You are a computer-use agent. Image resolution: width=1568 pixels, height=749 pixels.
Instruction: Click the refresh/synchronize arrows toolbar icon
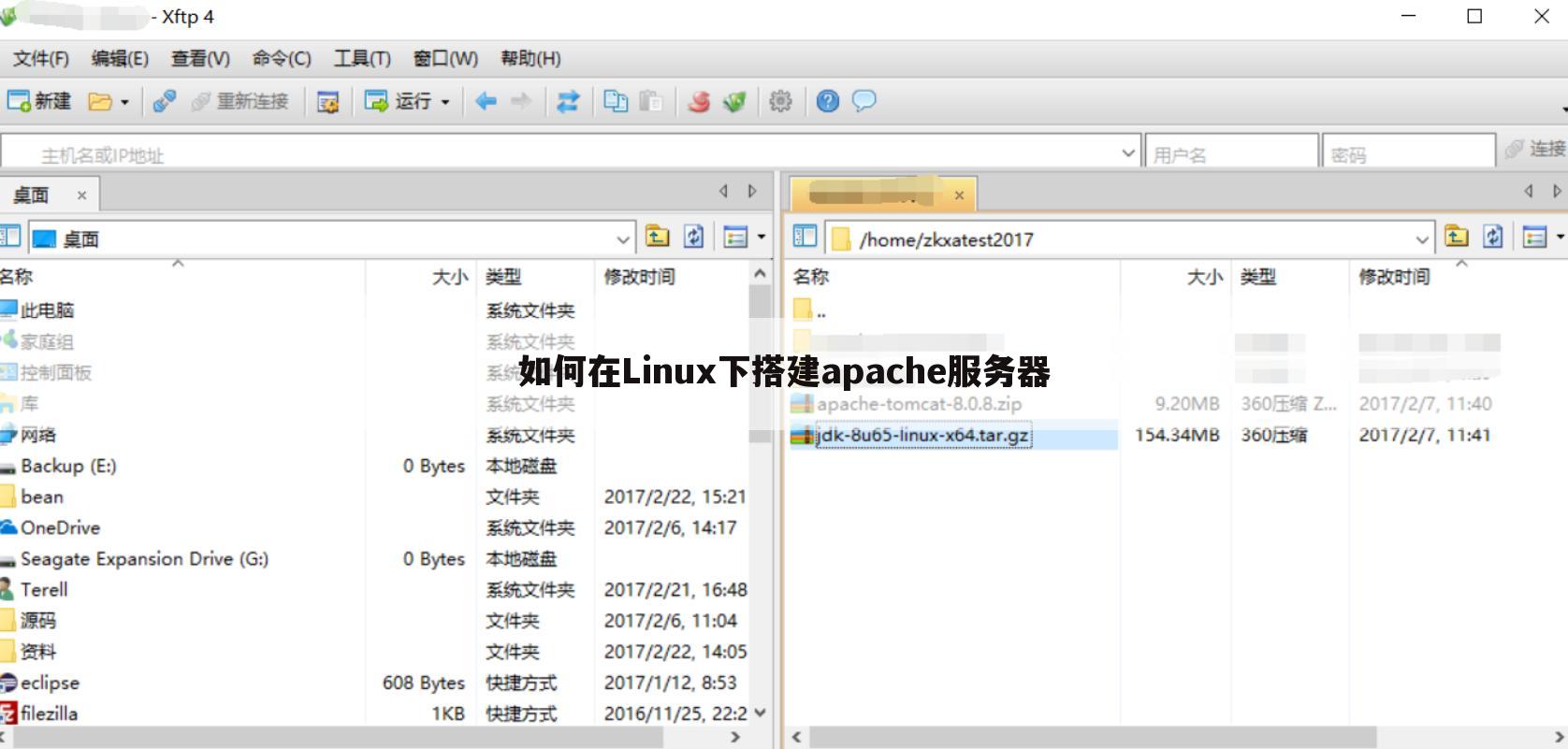coord(568,101)
